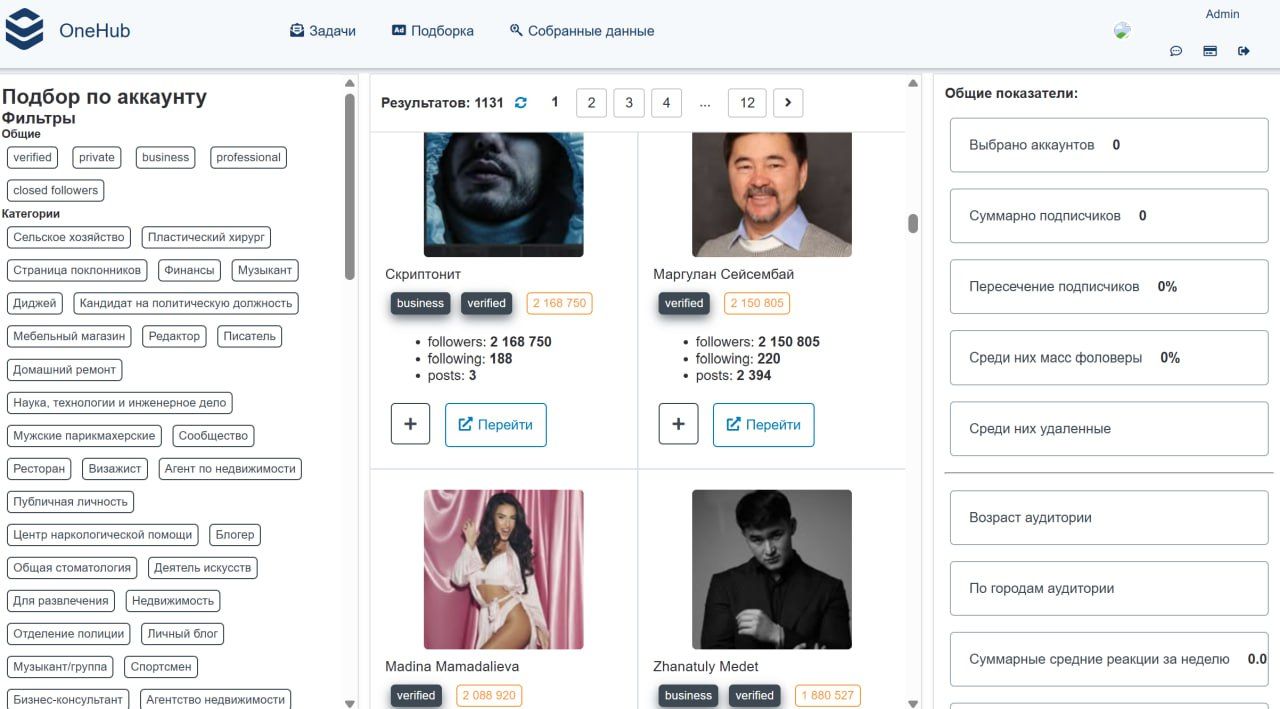Open the chat messages icon
This screenshot has height=709, width=1280.
click(1176, 51)
